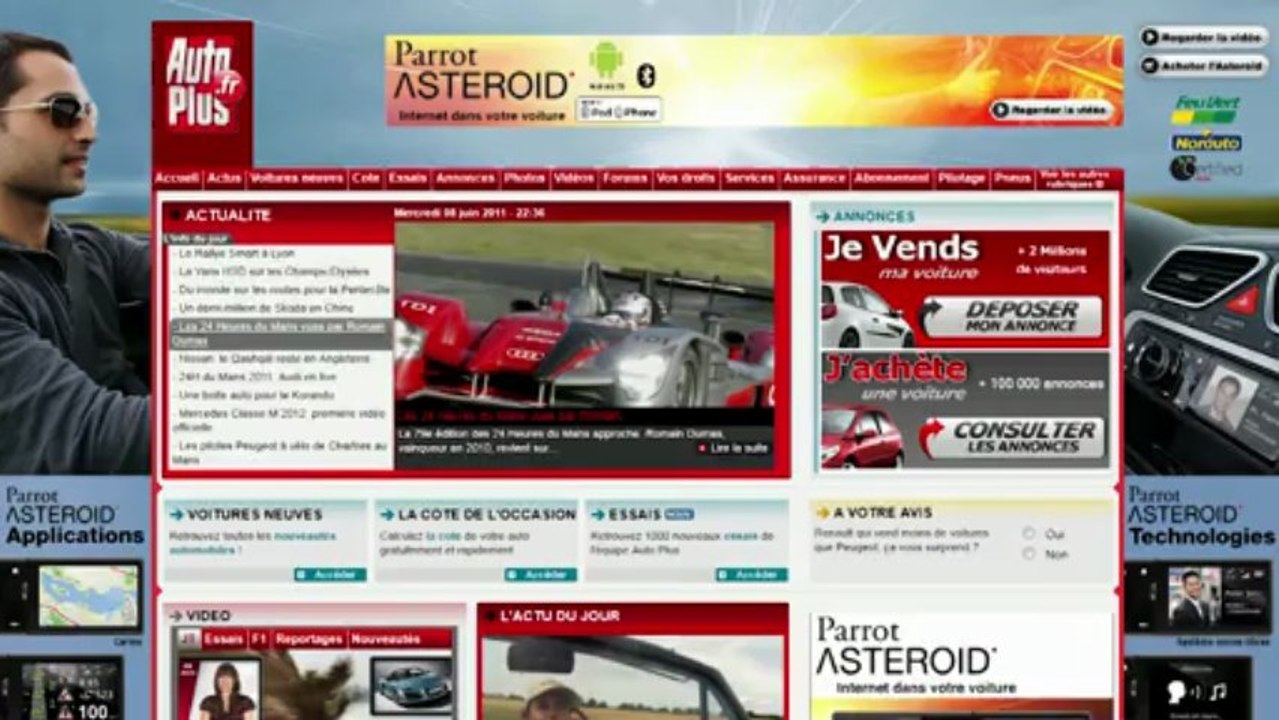The width and height of the screenshot is (1279, 720).
Task: Open the Voitures neuves menu item
Action: tap(297, 178)
